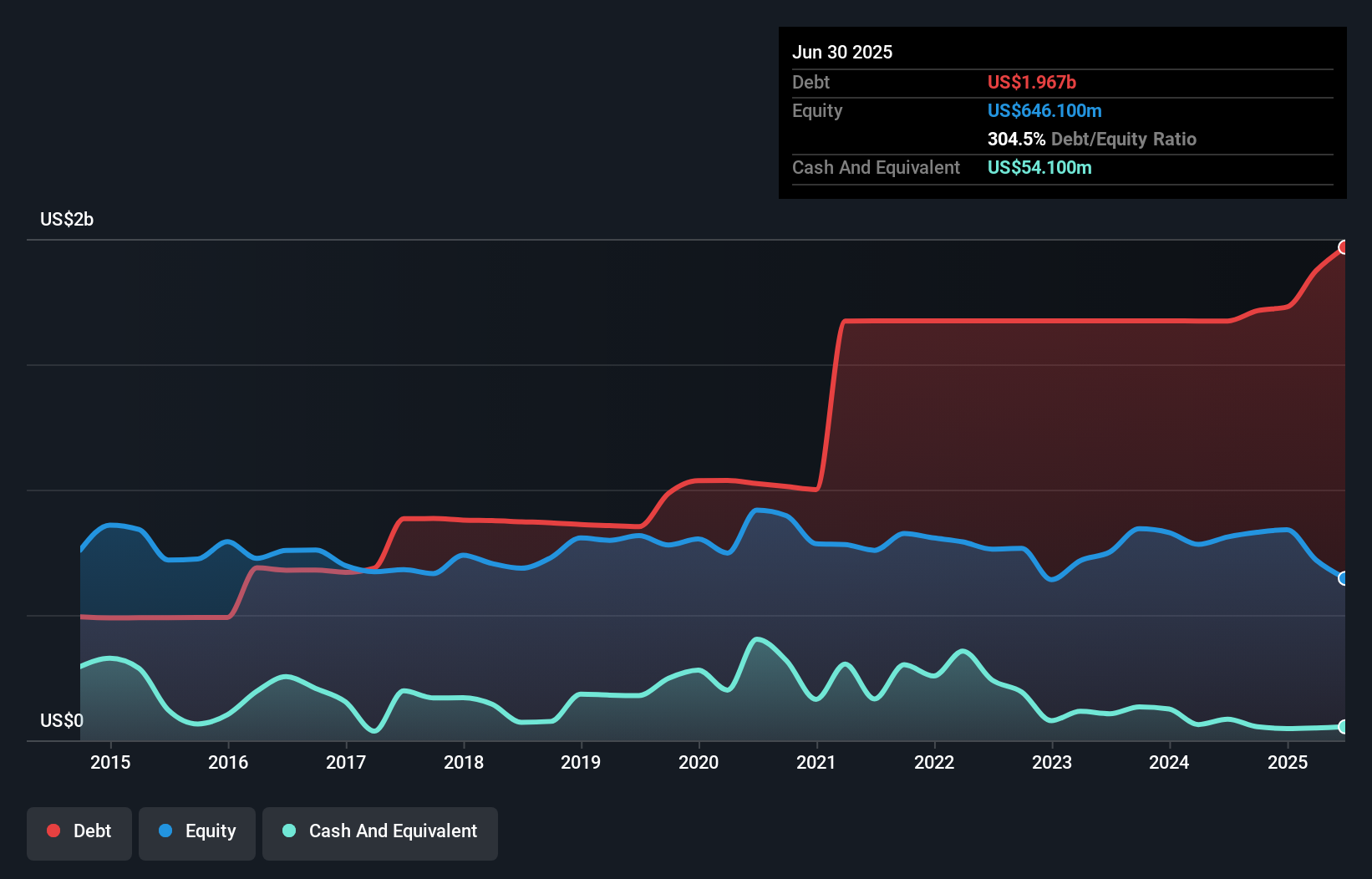Select the blue equity endpoint marker on chart
This screenshot has width=1372, height=879.
(1344, 578)
